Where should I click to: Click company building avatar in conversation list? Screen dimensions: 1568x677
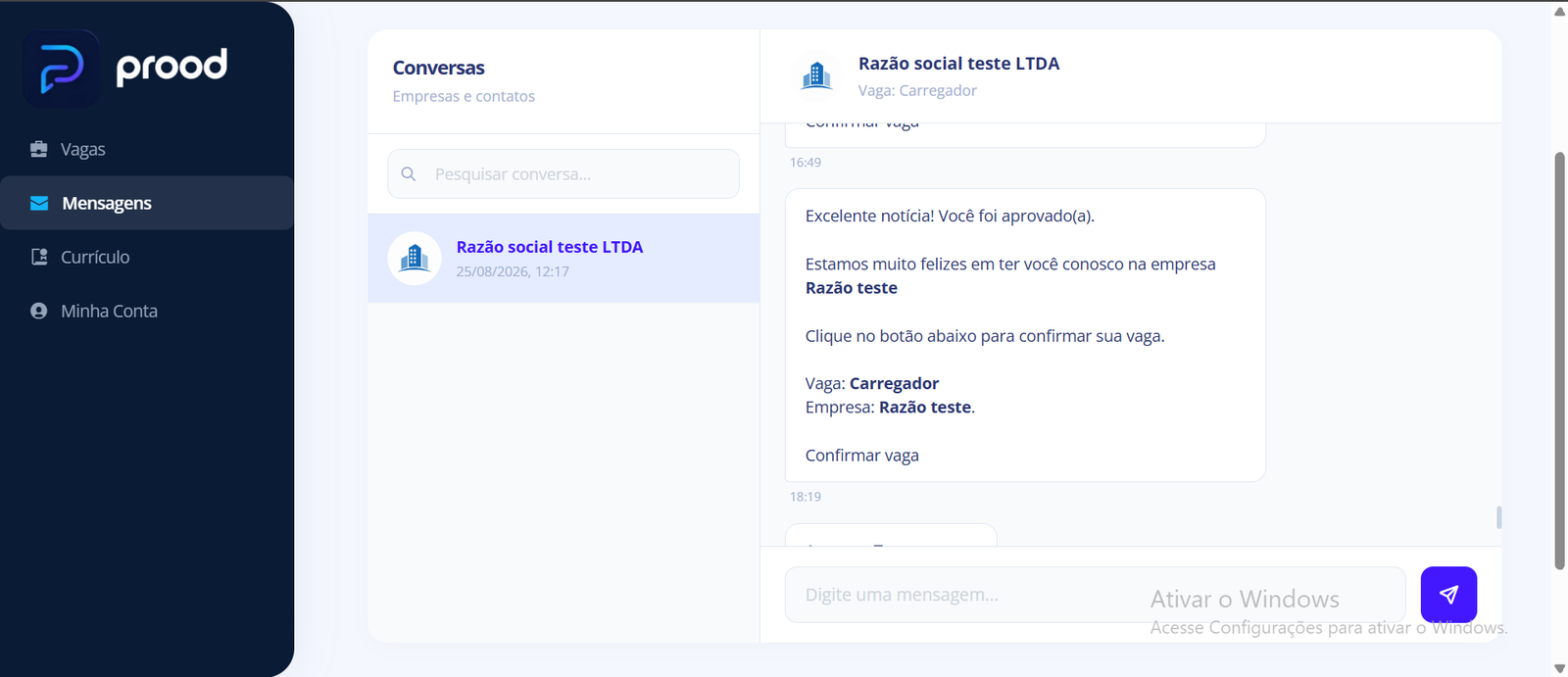[415, 259]
